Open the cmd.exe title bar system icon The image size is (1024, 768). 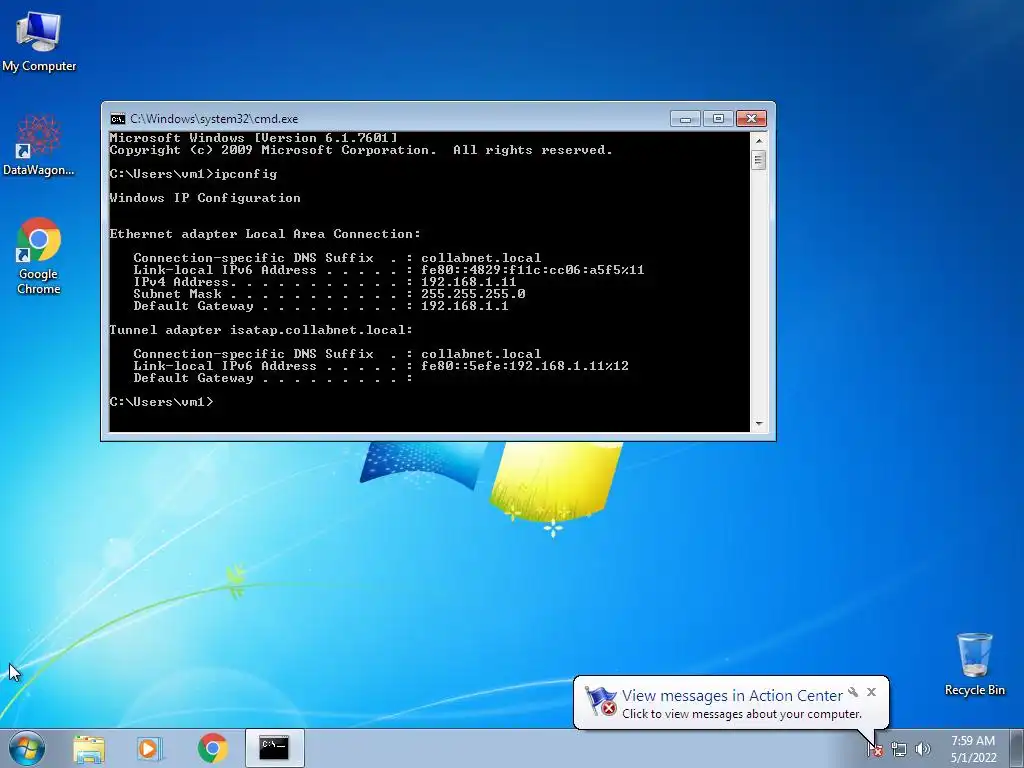point(118,119)
